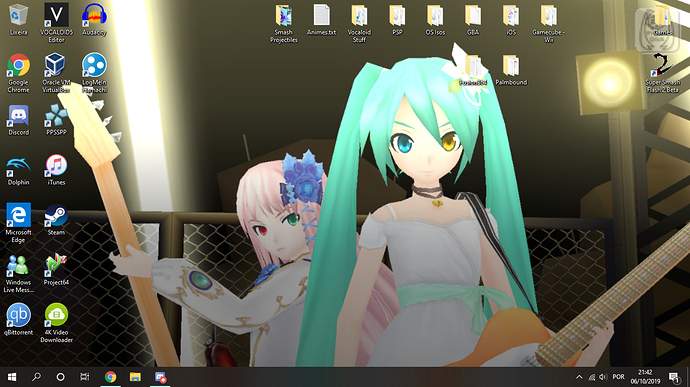690x387 pixels.
Task: Select the Smash Projectiles folder
Action: (x=283, y=23)
